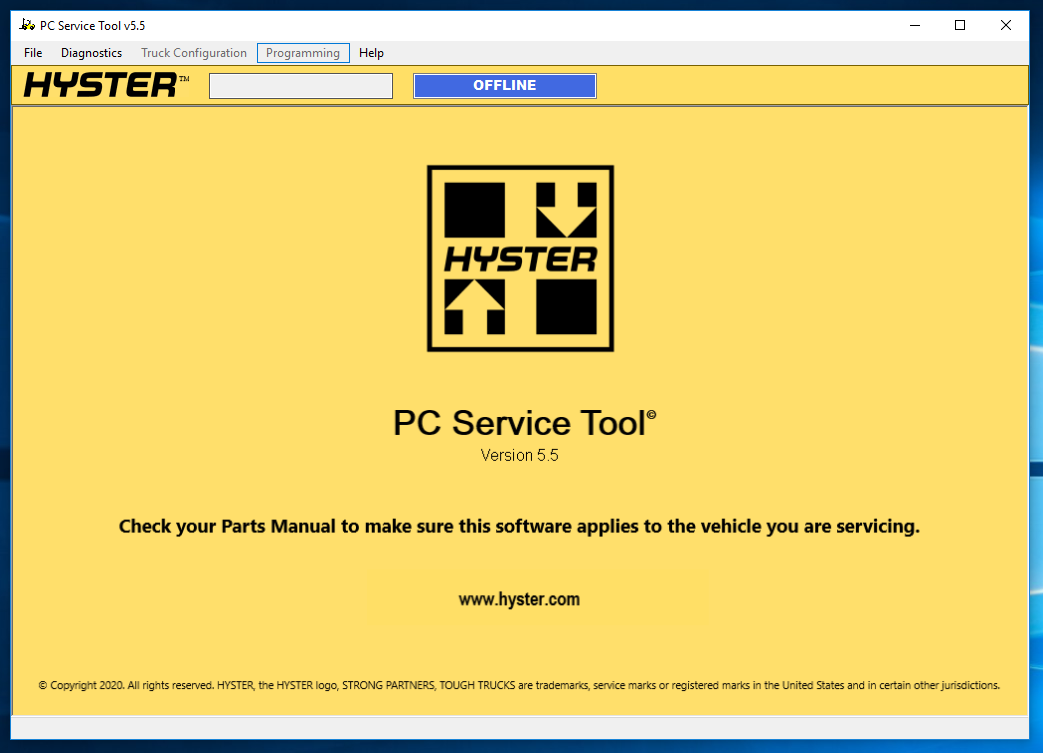Click the PC Service Tool title text
Image resolution: width=1043 pixels, height=753 pixels.
coord(522,423)
